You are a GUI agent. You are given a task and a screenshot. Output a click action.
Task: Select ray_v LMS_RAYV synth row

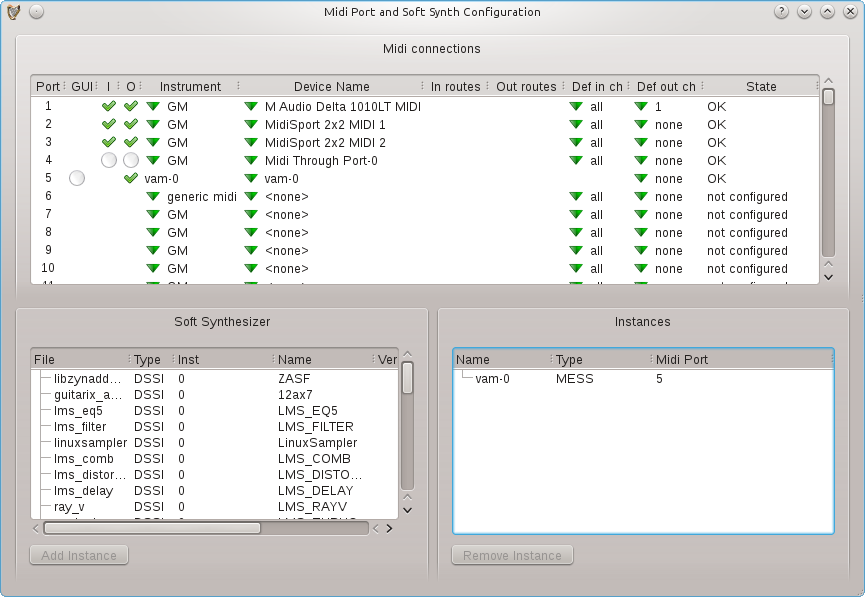click(x=214, y=507)
